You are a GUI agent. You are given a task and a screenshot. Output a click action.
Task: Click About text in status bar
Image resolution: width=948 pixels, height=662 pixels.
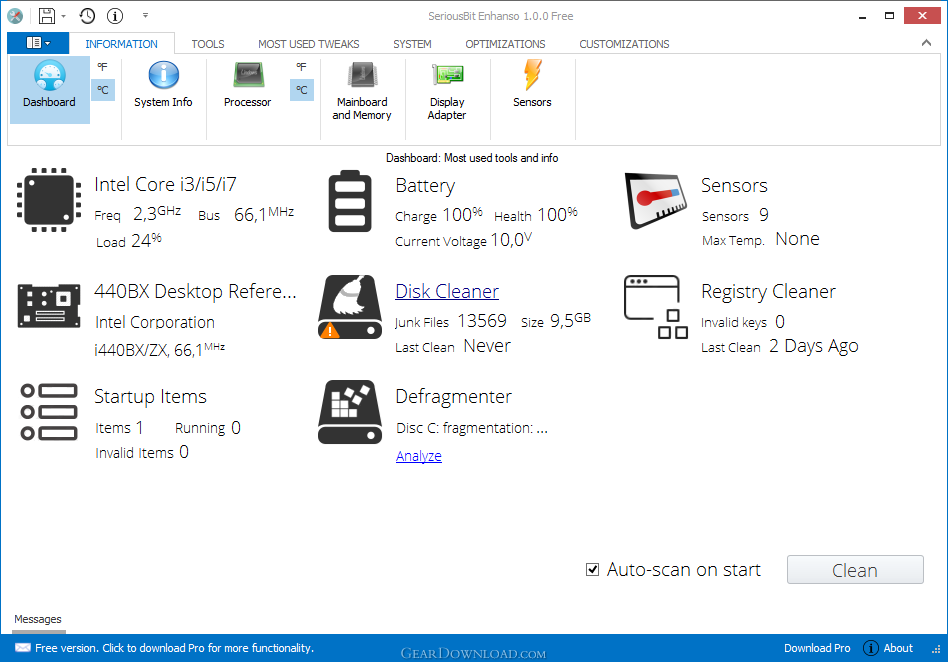[898, 648]
